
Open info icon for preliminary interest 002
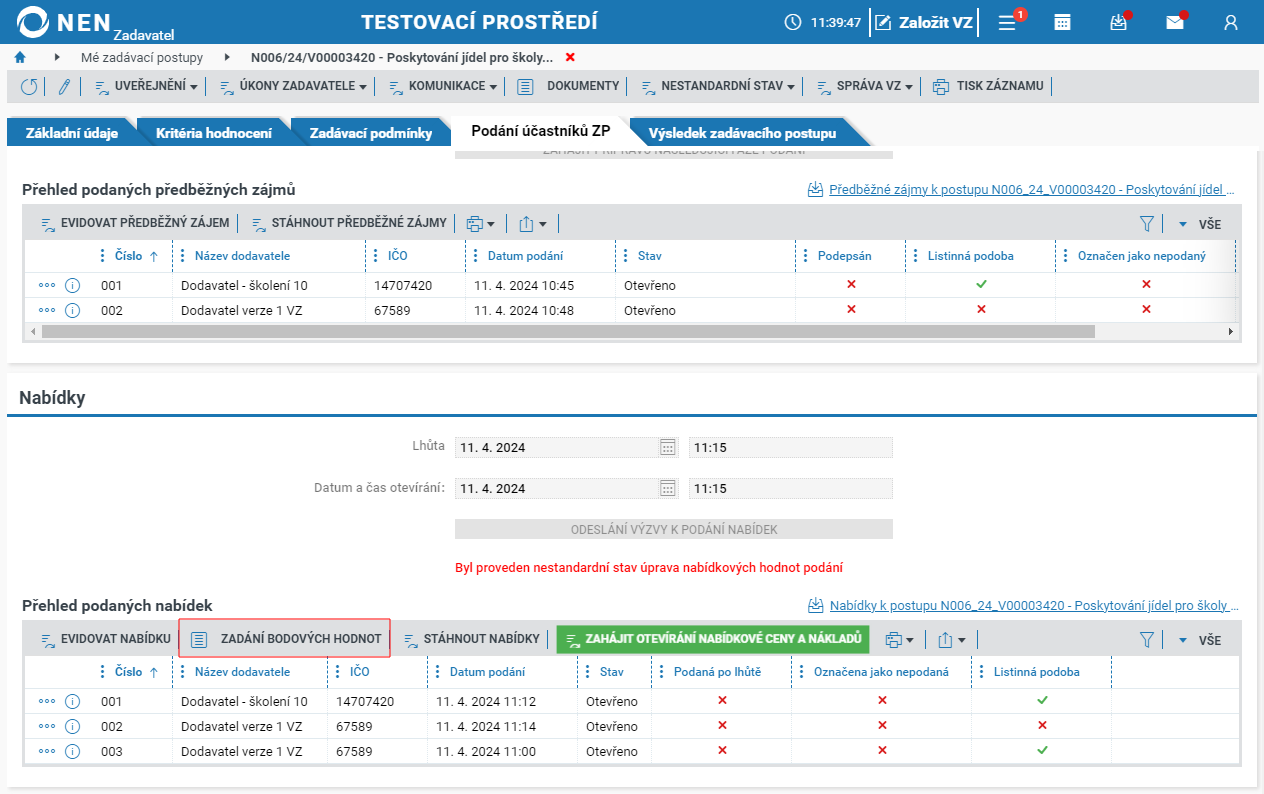[72, 310]
